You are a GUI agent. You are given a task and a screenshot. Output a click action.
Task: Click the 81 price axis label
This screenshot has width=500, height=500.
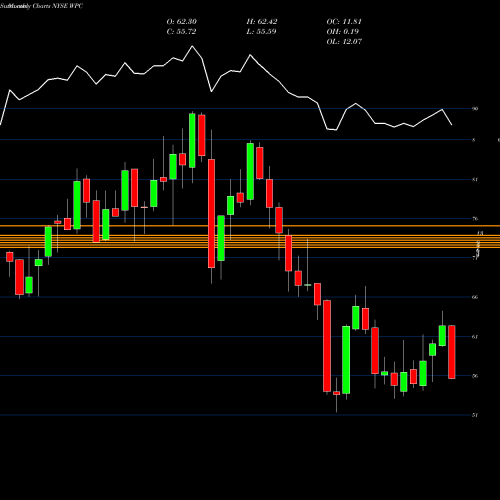475,180
